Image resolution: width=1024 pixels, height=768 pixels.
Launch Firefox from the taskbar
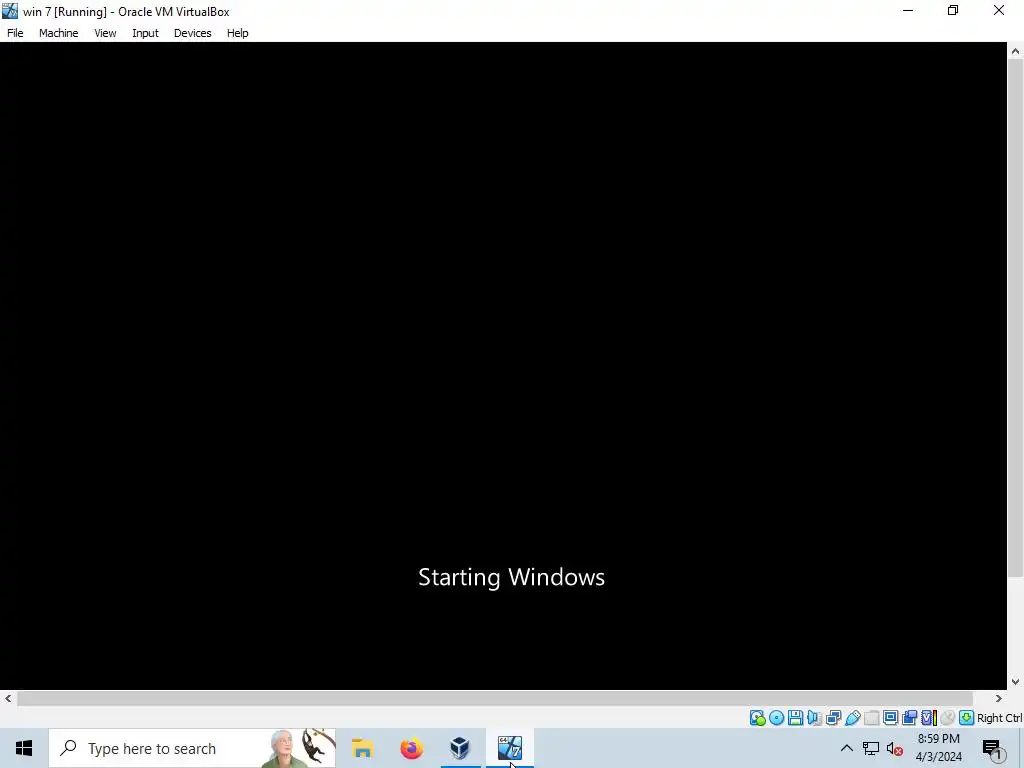pyautogui.click(x=411, y=748)
